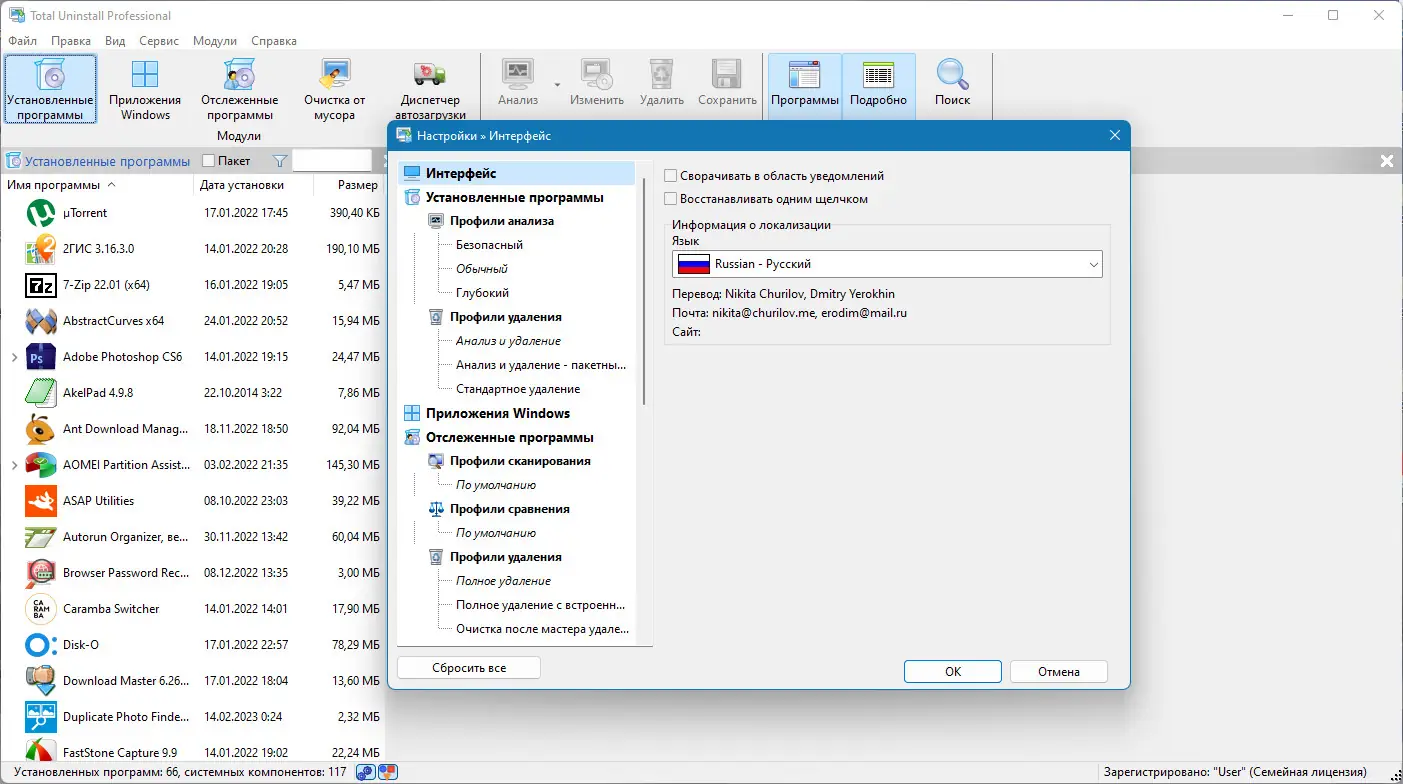The width and height of the screenshot is (1403, 784).
Task: Select the 2ГИС 3.16.3.0 icon
Action: click(x=41, y=249)
